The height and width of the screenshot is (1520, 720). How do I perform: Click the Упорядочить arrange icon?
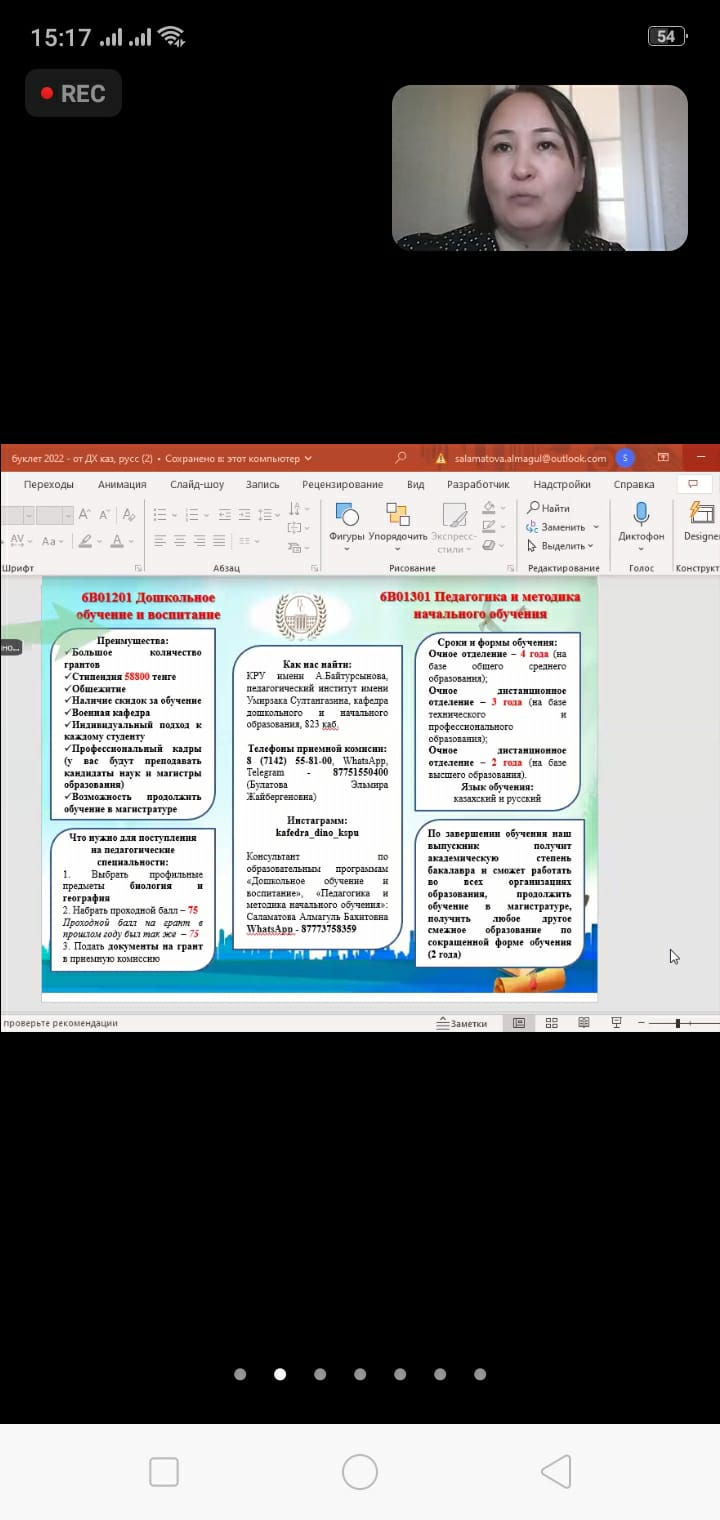pyautogui.click(x=397, y=516)
